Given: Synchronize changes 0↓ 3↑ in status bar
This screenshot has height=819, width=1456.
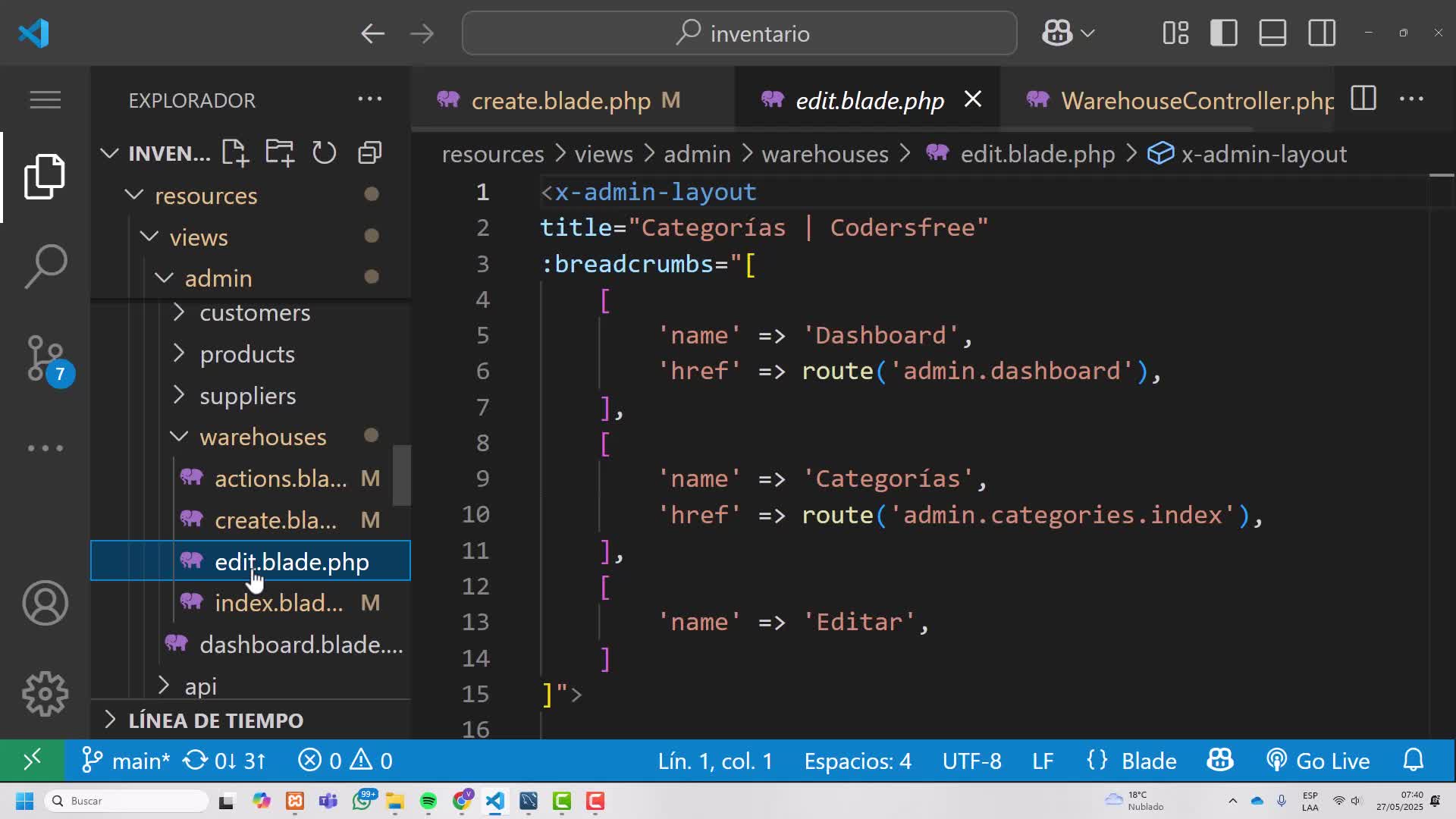Looking at the screenshot, I should click(x=225, y=761).
